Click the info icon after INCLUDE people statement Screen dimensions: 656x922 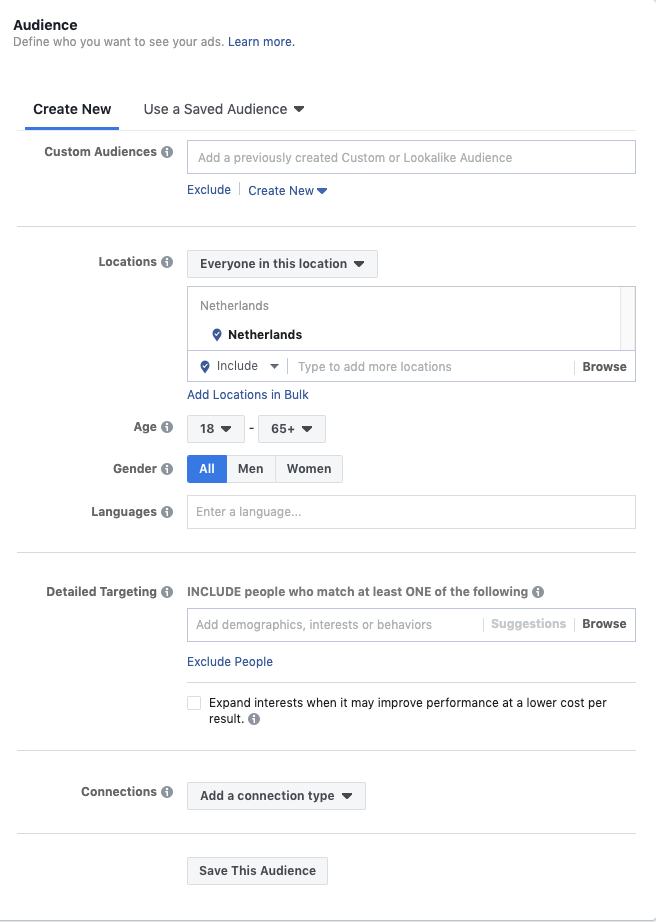point(538,592)
